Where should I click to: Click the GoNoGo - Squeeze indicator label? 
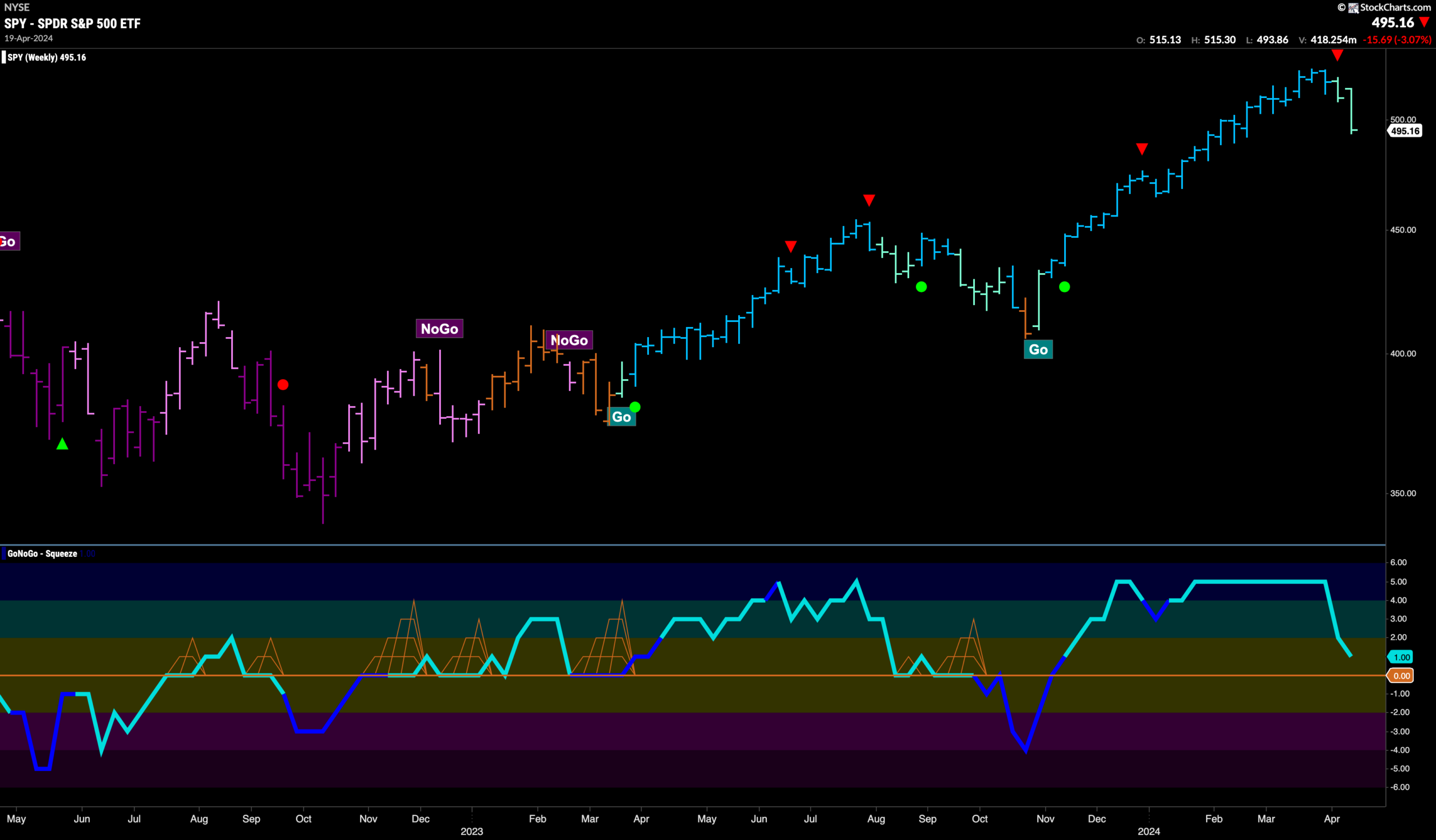[x=42, y=553]
